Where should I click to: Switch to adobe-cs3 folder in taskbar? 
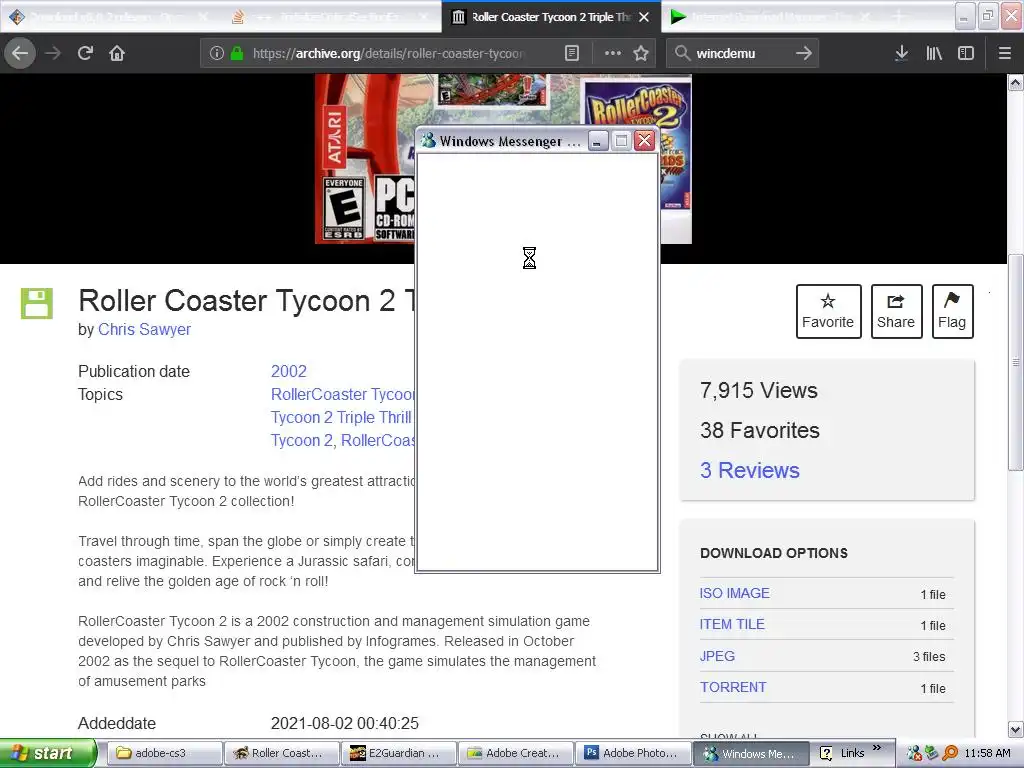(x=163, y=753)
